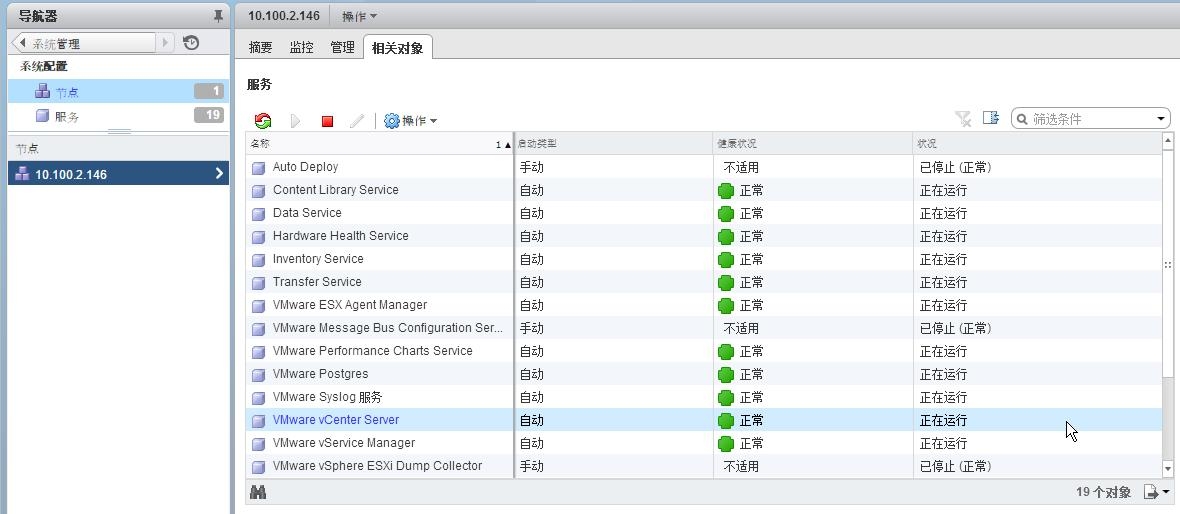Viewport: 1180px width, 514px height.
Task: Select 节点 in the navigator
Action: point(118,92)
